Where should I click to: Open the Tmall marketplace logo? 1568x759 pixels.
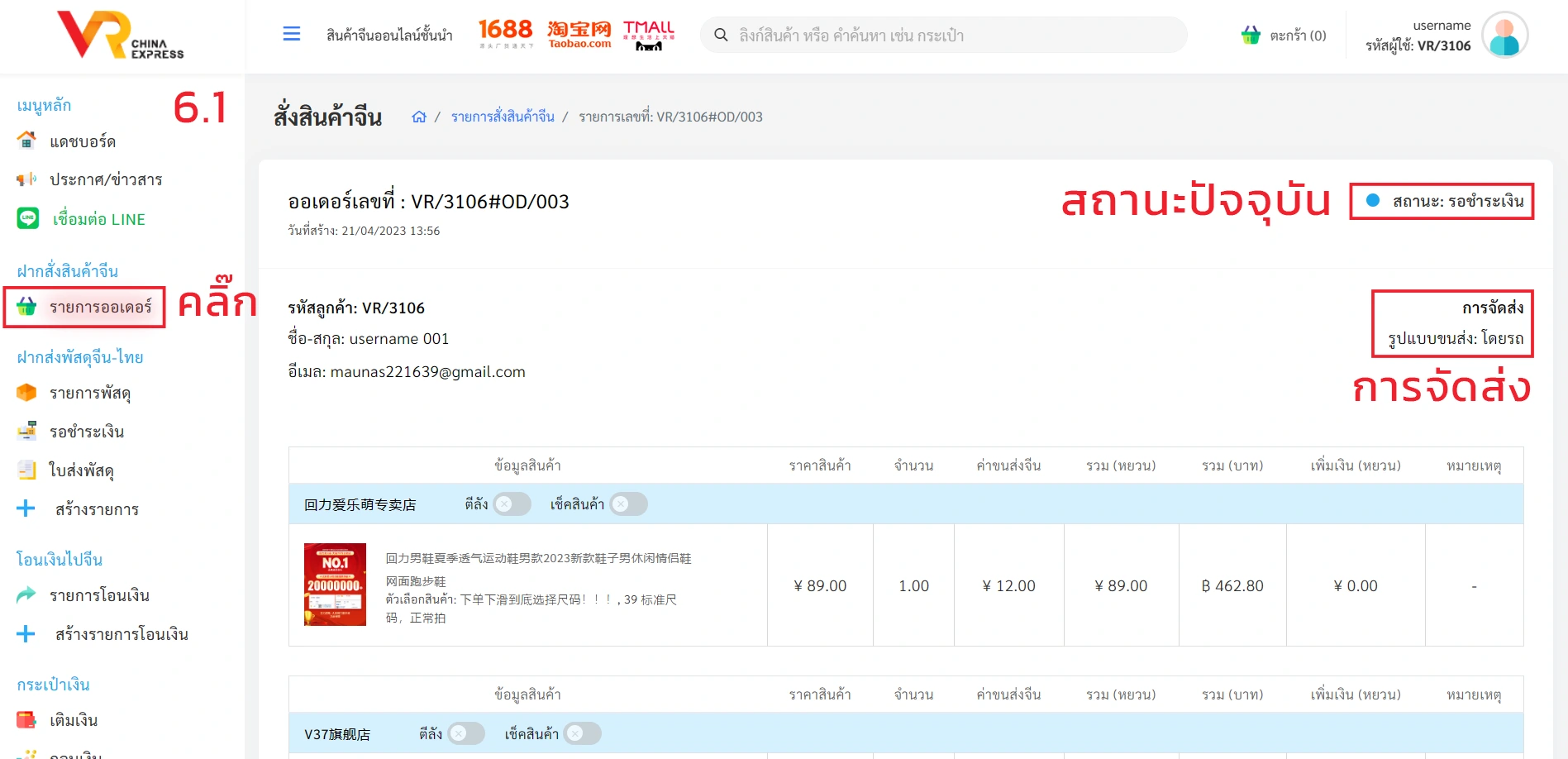(648, 34)
